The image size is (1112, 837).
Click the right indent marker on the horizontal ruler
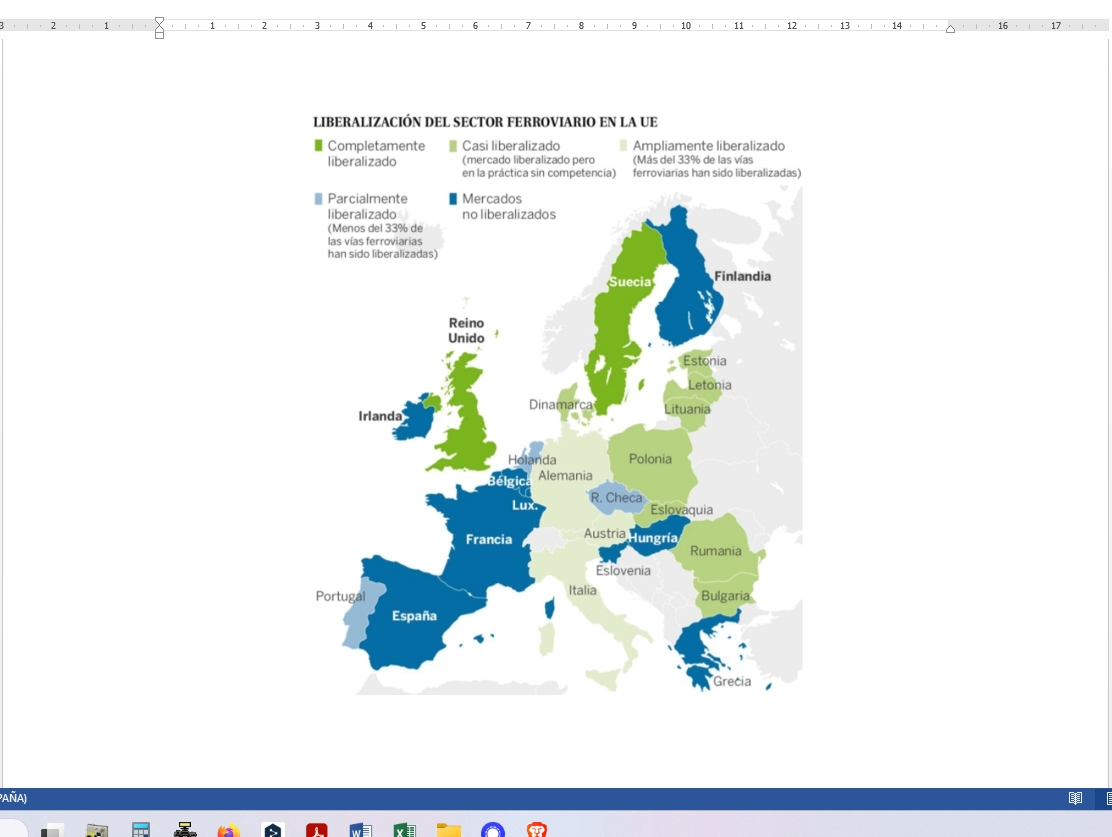pyautogui.click(x=949, y=28)
